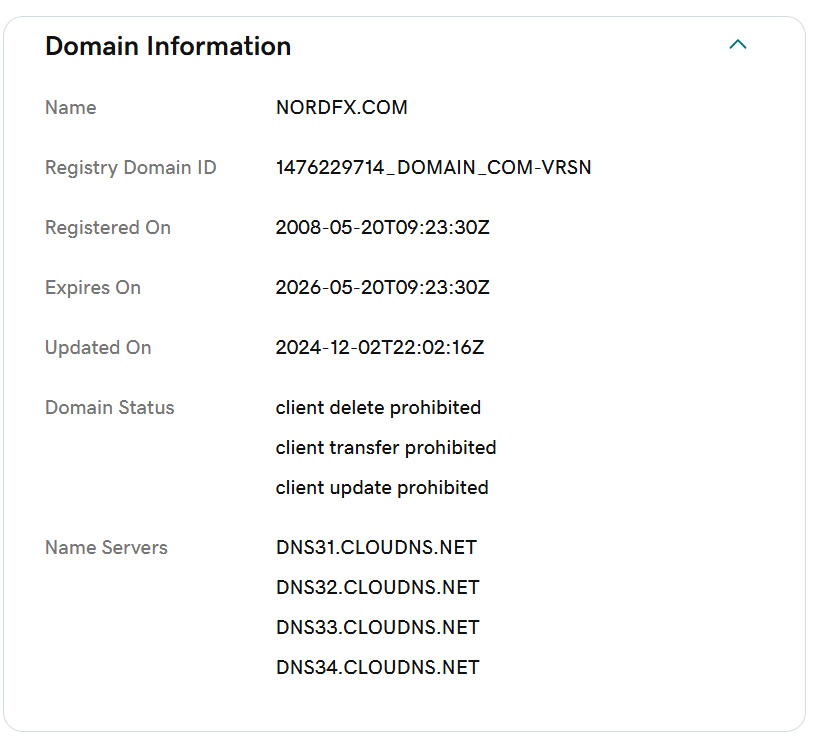Collapse the Domain Information section chevron
The width and height of the screenshot is (819, 740).
738,45
